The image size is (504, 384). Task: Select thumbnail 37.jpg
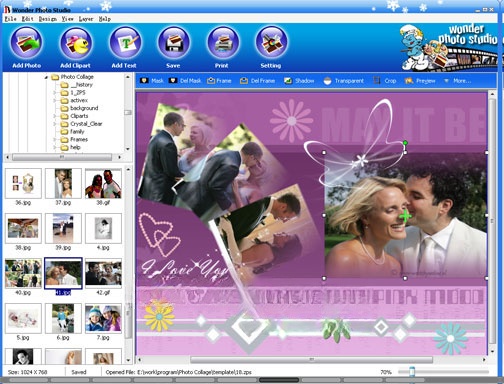tap(63, 183)
